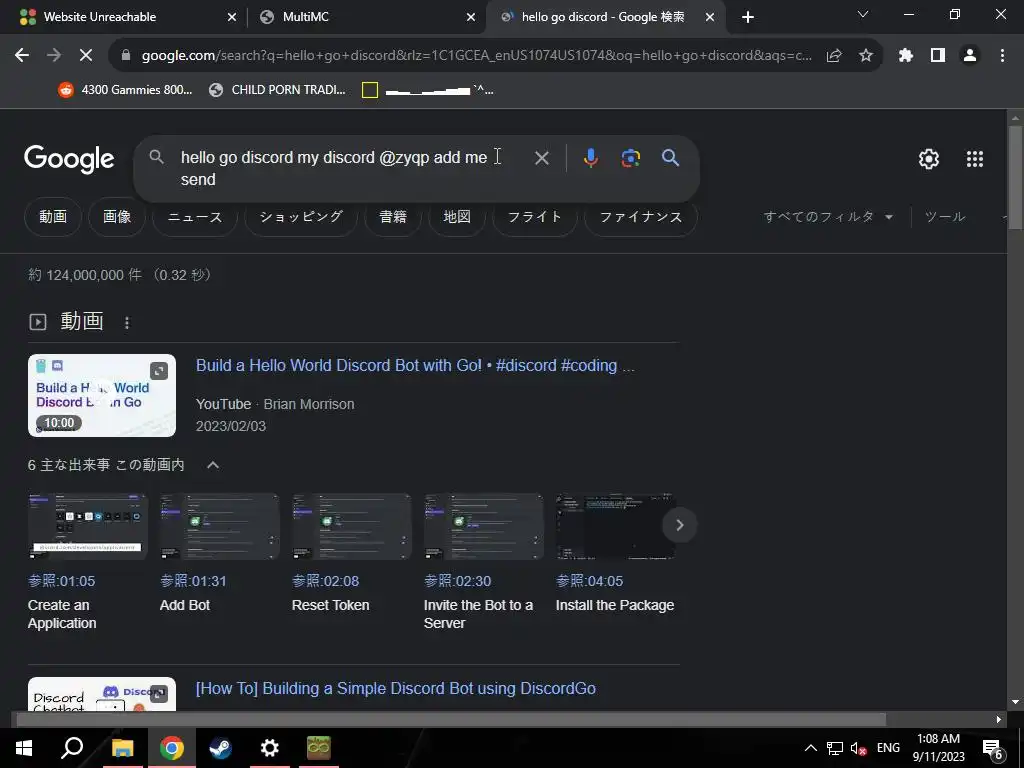Open Invite the Bot to a Server thumbnail
The image size is (1024, 768).
pyautogui.click(x=483, y=526)
